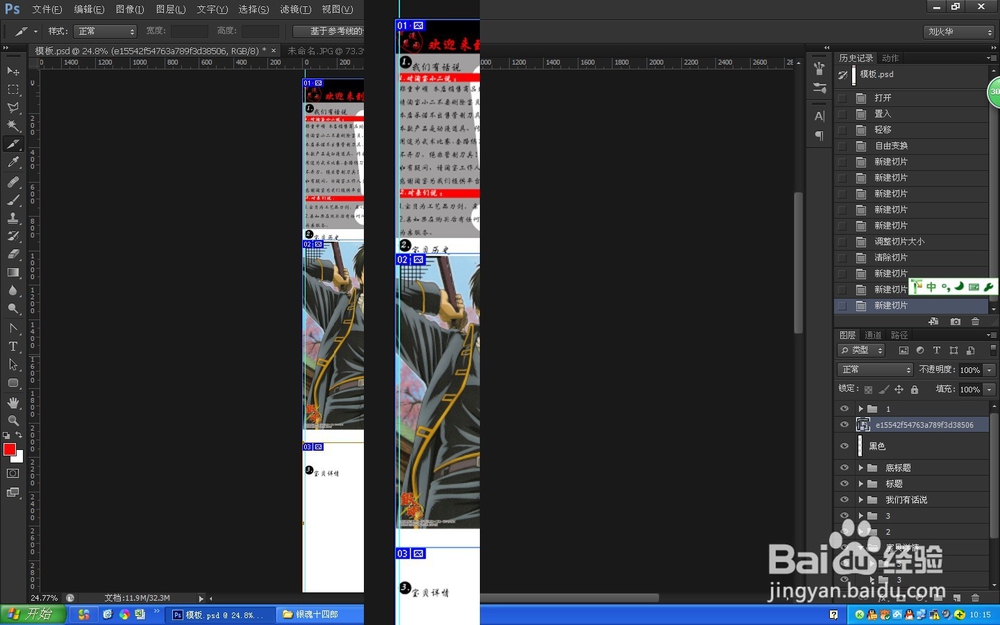This screenshot has width=1000, height=625.
Task: Open the 样式 style dropdown in options bar
Action: point(105,31)
